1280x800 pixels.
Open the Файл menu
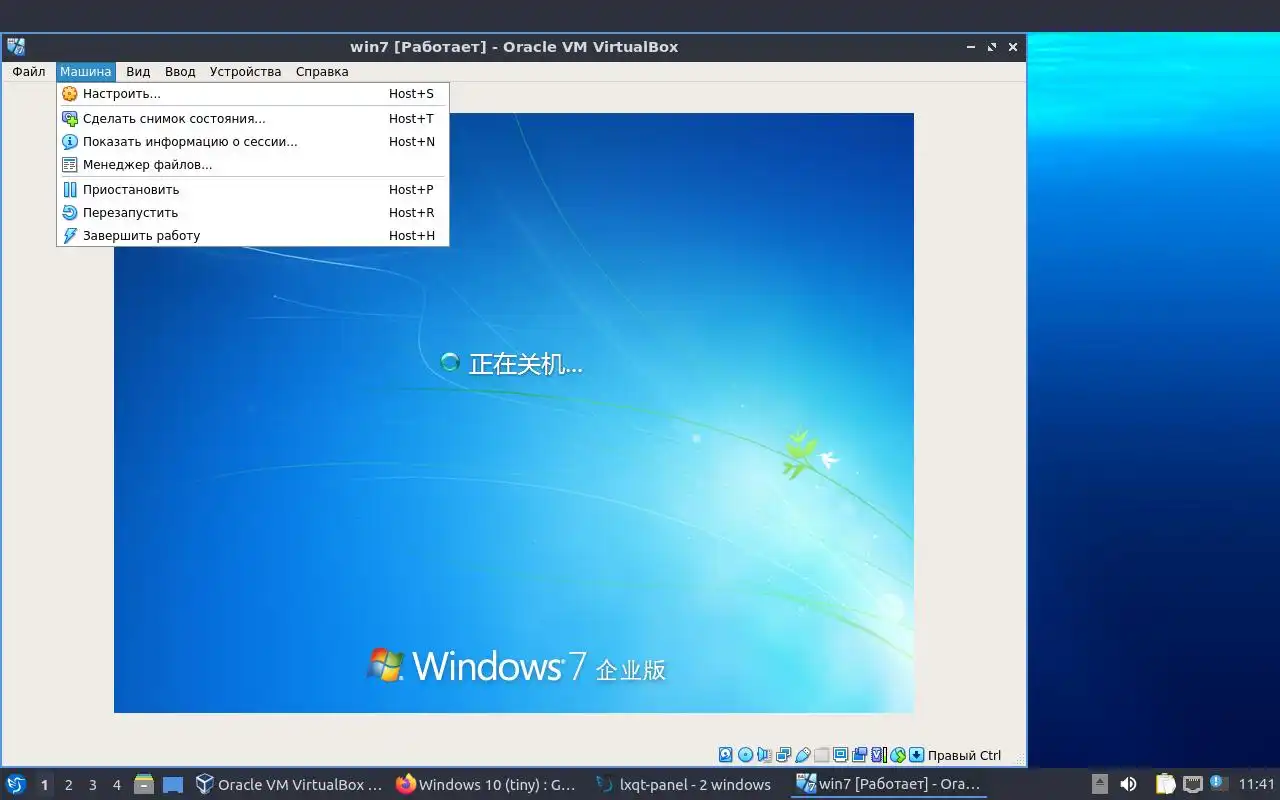(29, 72)
